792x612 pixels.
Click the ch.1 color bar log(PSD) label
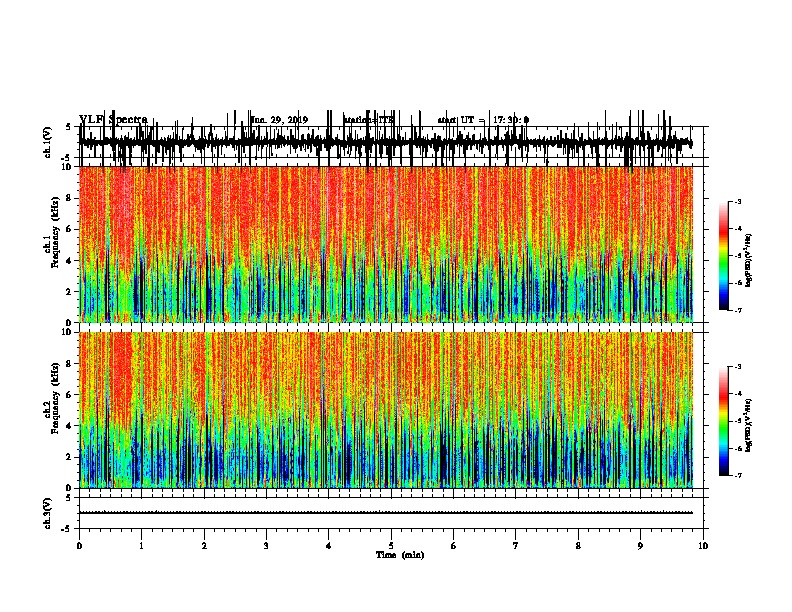point(749,260)
